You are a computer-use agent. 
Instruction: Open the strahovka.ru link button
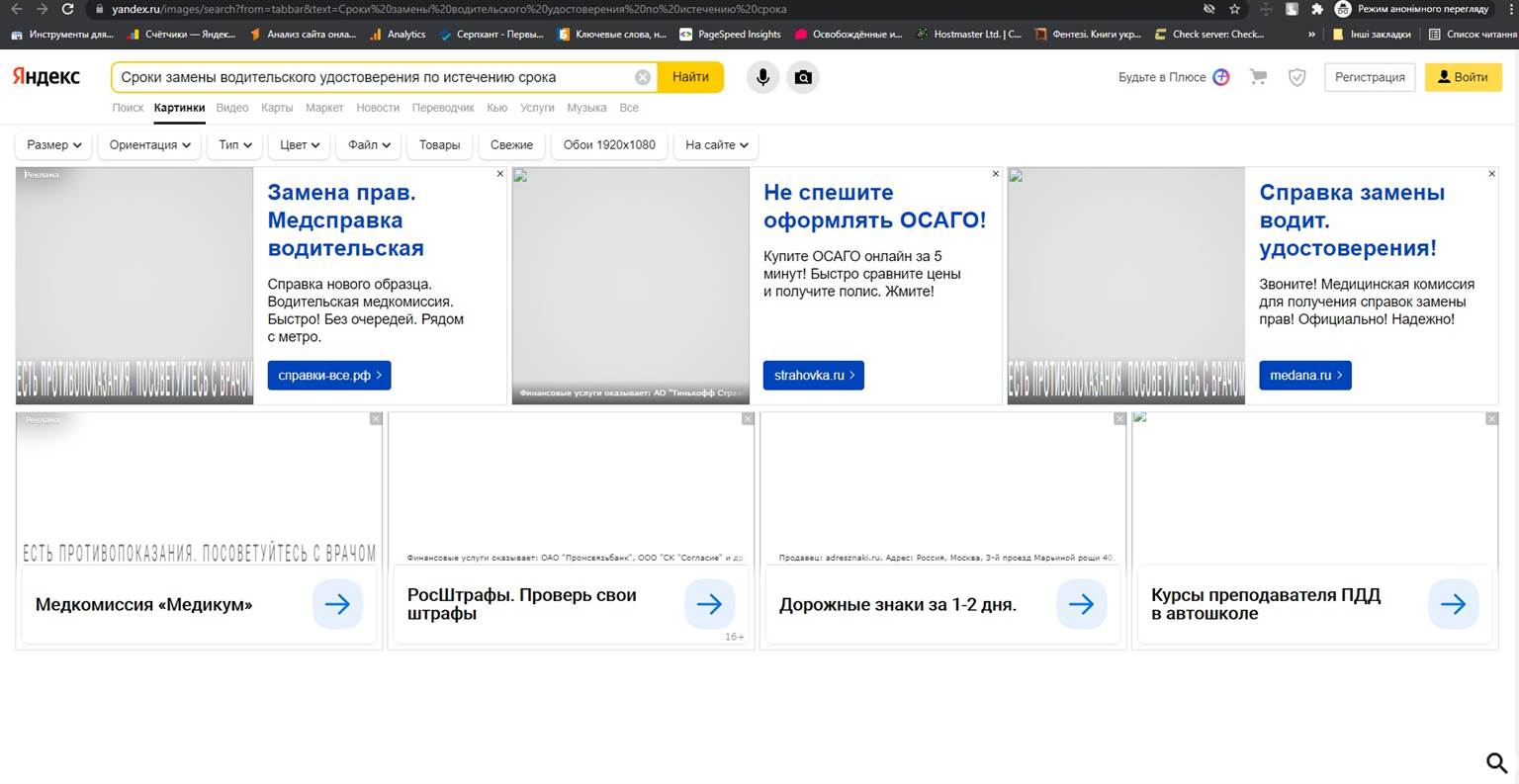pyautogui.click(x=814, y=376)
